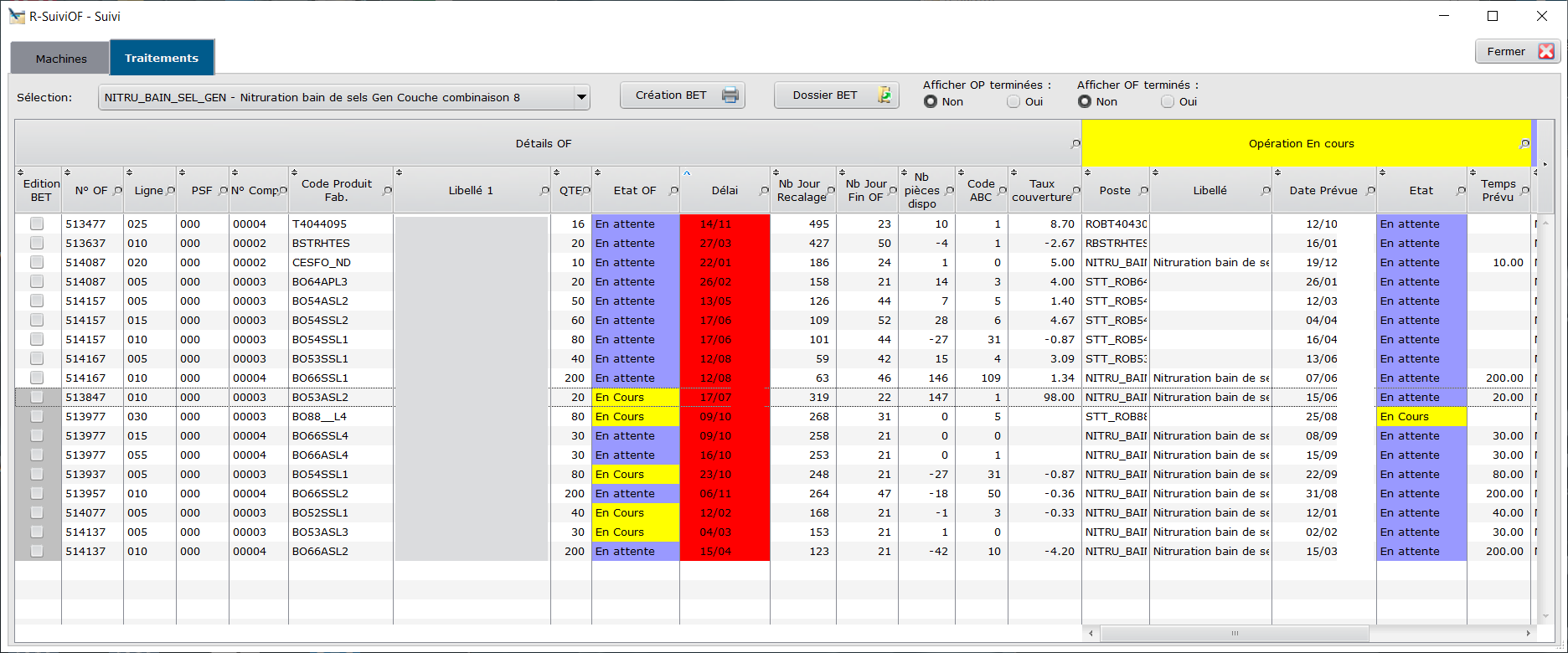This screenshot has width=1568, height=653.
Task: Click search icon in Nb Jour Recalage header
Action: 831,192
